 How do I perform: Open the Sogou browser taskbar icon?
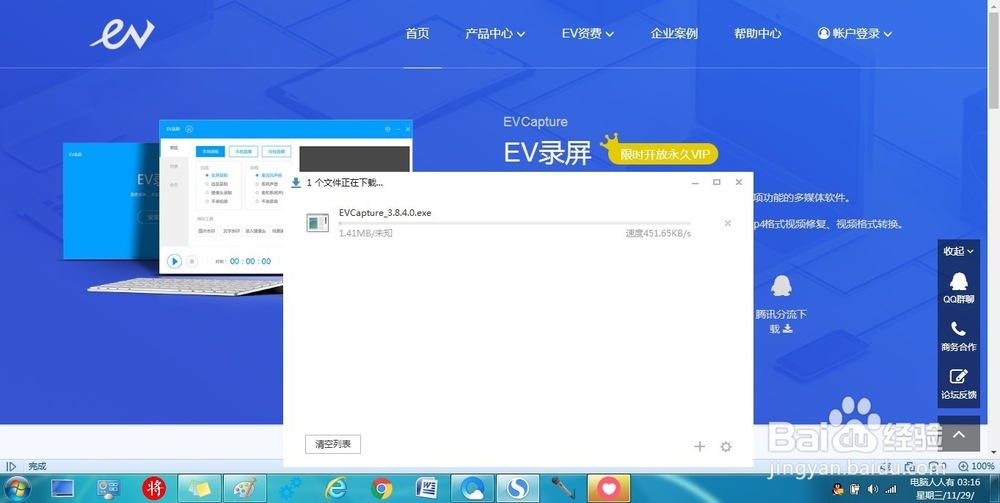(x=517, y=489)
